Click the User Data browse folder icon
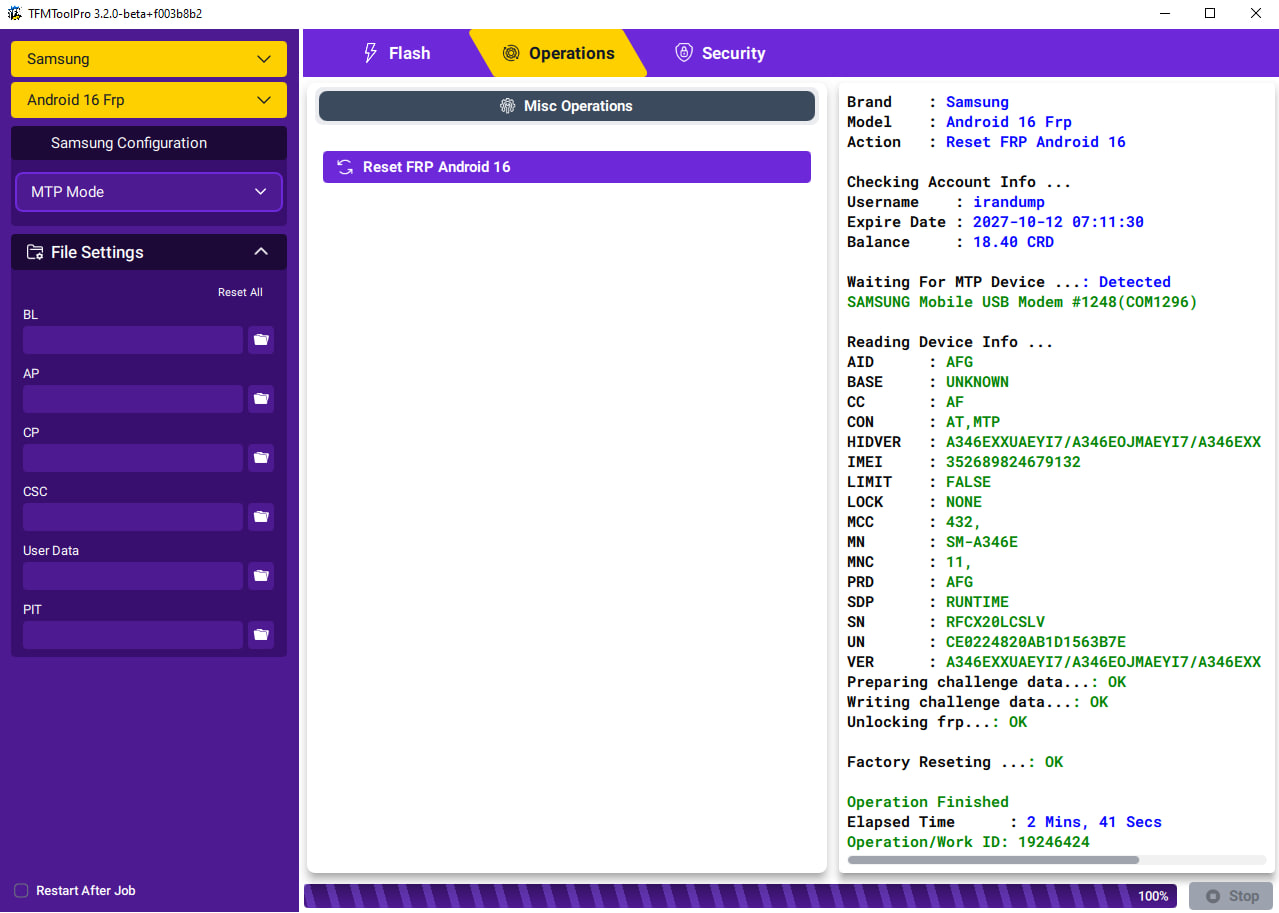Screen dimensions: 1279x913 (x=261, y=576)
